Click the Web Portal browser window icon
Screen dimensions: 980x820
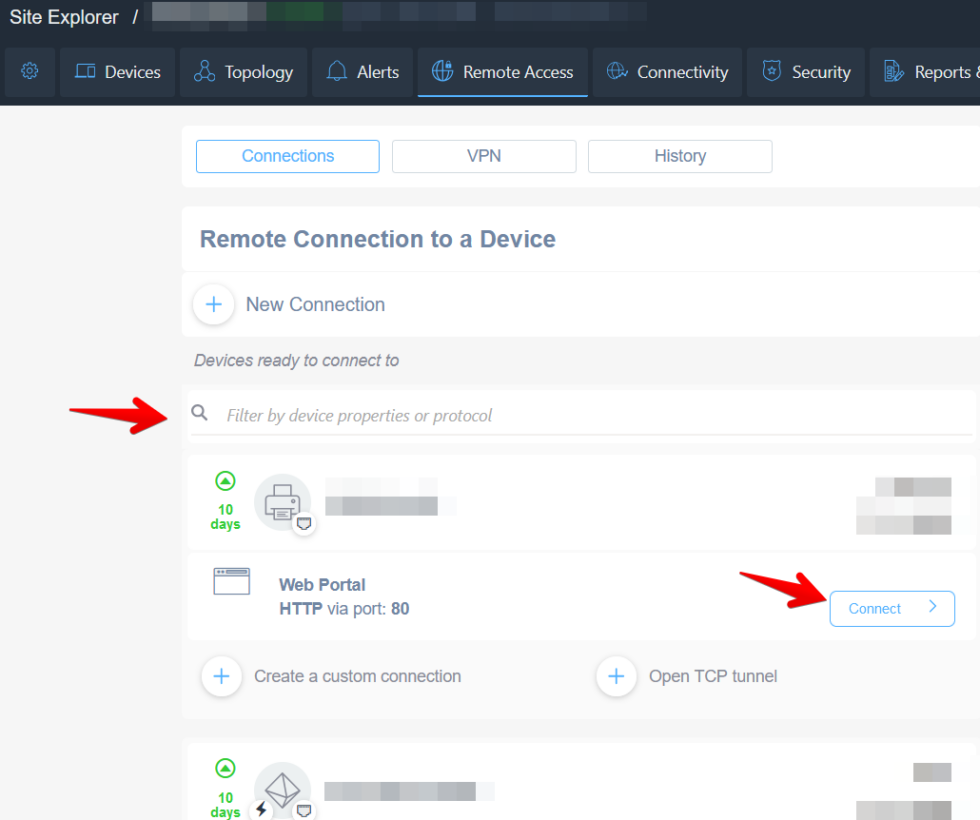pyautogui.click(x=231, y=580)
